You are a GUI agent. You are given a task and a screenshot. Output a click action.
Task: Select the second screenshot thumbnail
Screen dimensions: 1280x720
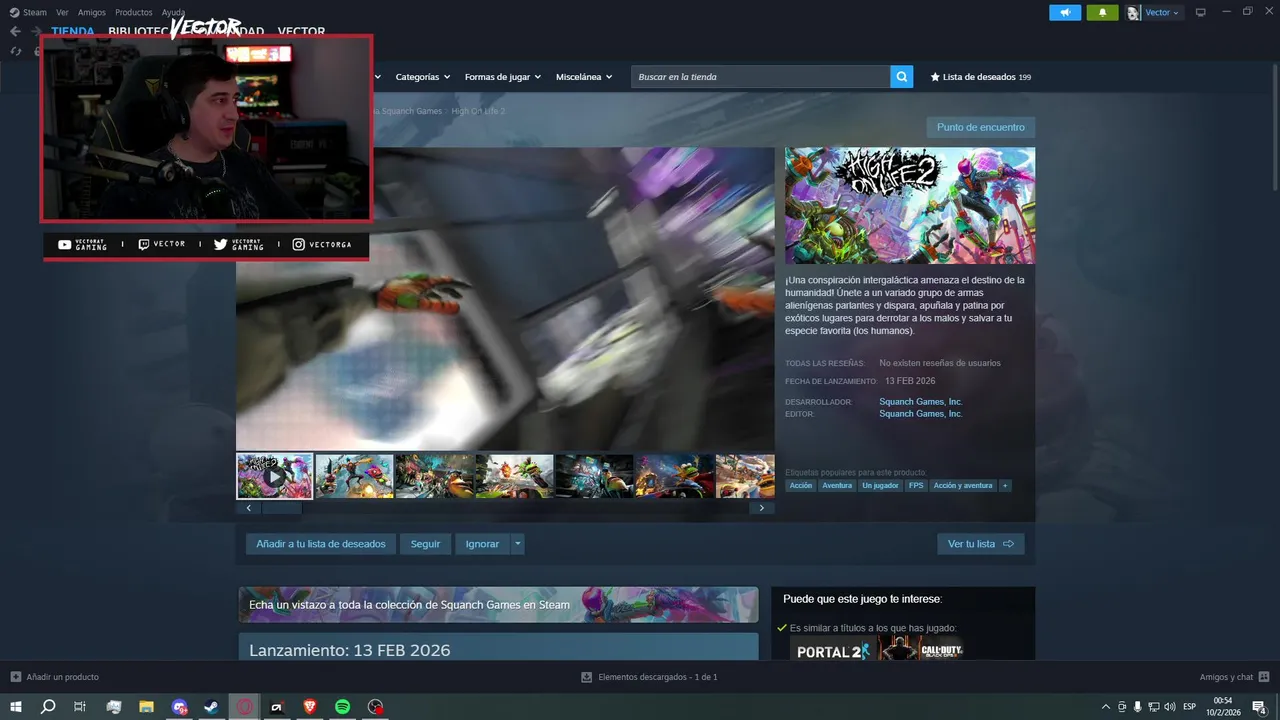[355, 476]
